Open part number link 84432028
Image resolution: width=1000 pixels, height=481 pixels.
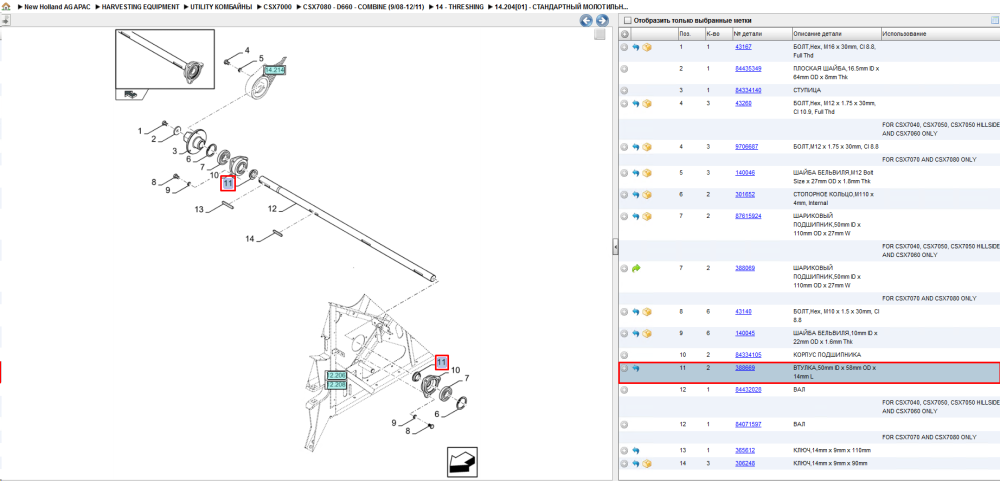click(748, 390)
